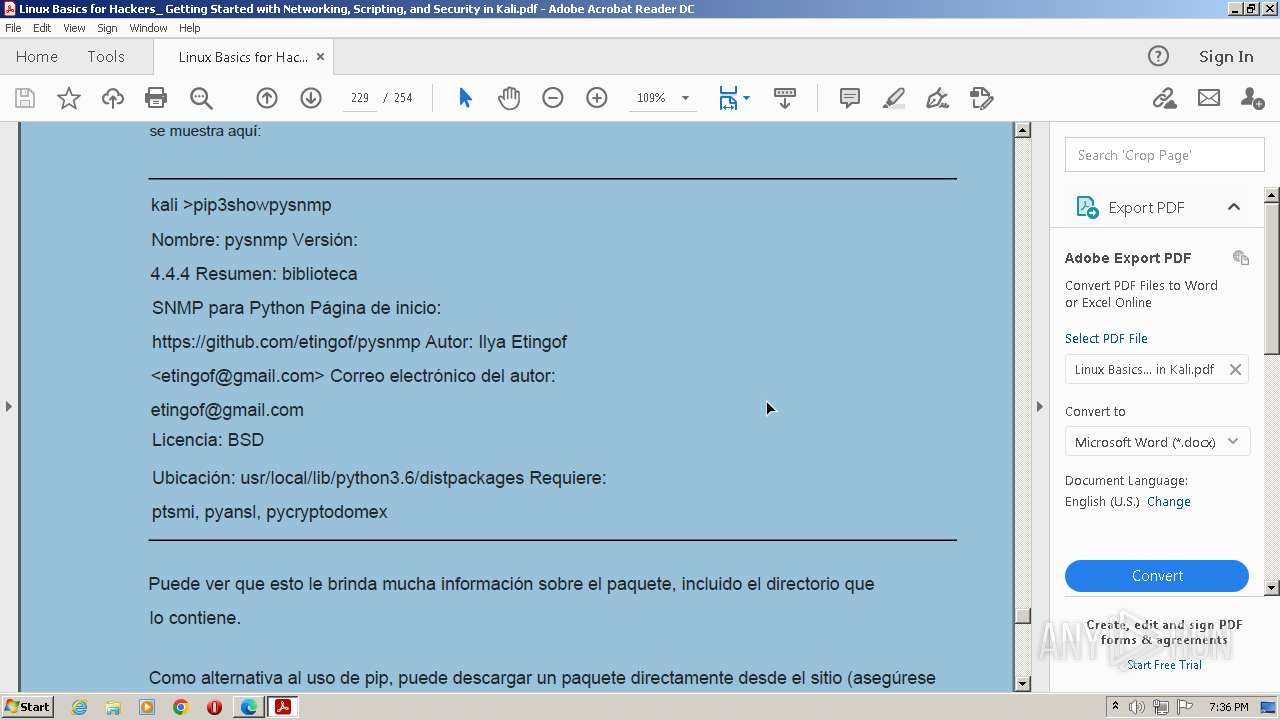Collapse the right tools pane
Image resolution: width=1280 pixels, height=720 pixels.
point(1039,406)
